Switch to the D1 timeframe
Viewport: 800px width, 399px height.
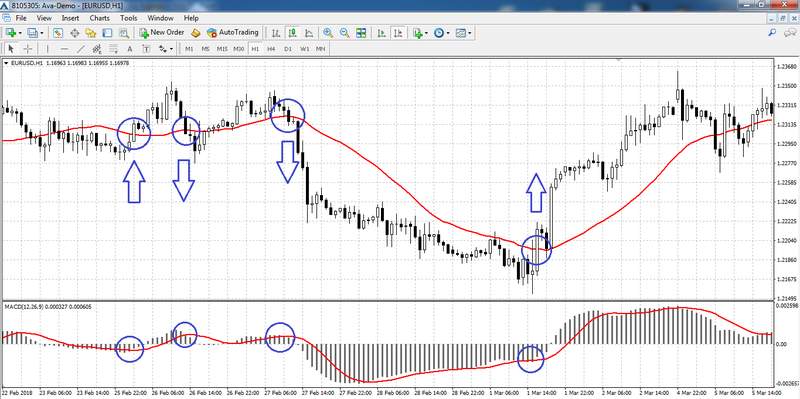tap(288, 49)
